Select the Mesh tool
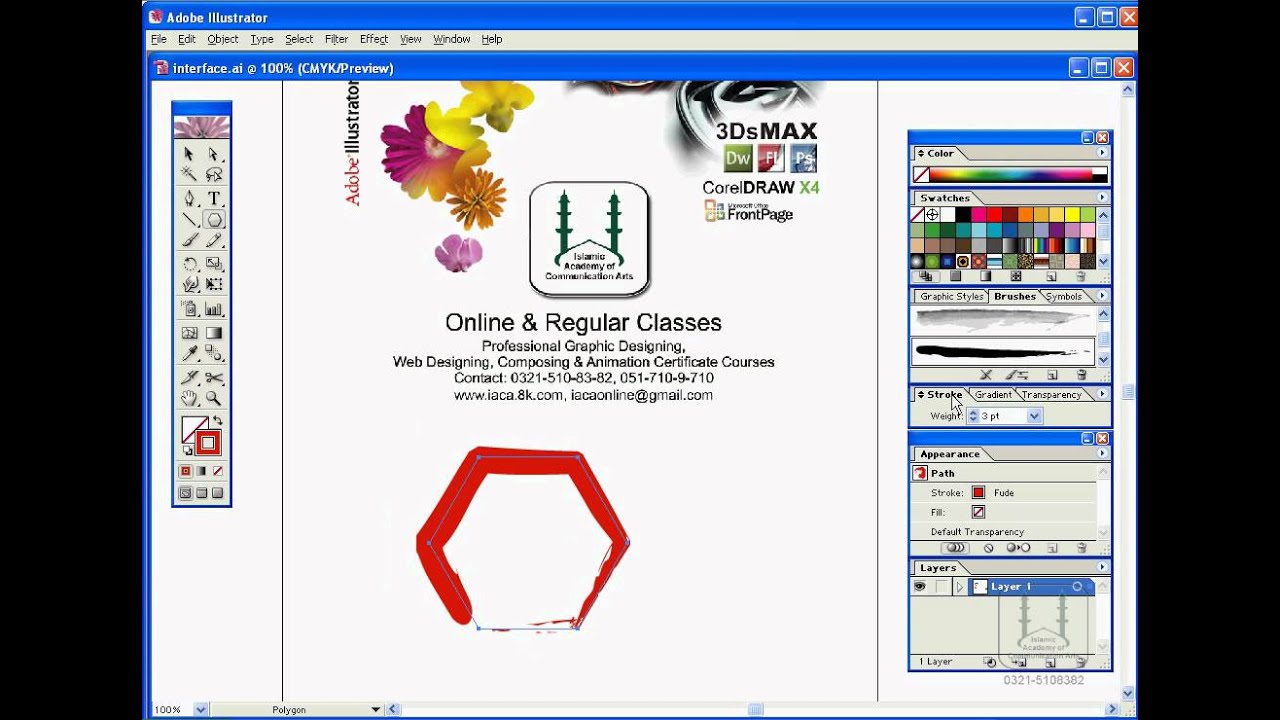The height and width of the screenshot is (720, 1280). click(x=189, y=333)
